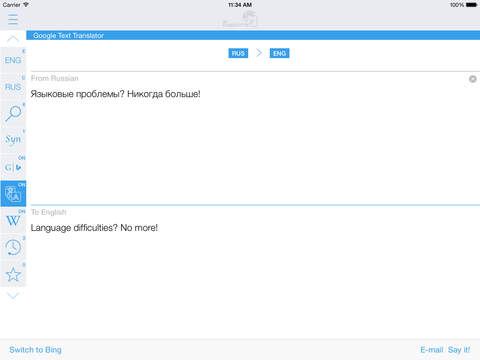Choose the ENG target language button
The image size is (480, 360).
pos(279,53)
